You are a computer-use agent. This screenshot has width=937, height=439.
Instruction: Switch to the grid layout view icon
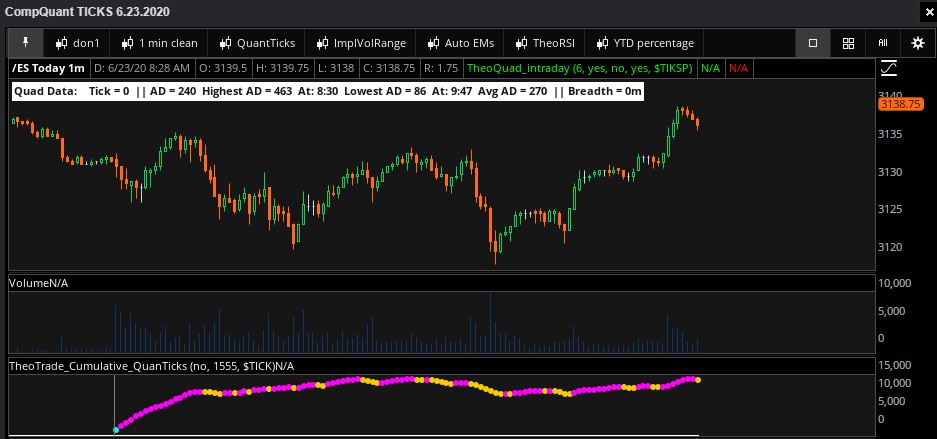pos(847,43)
